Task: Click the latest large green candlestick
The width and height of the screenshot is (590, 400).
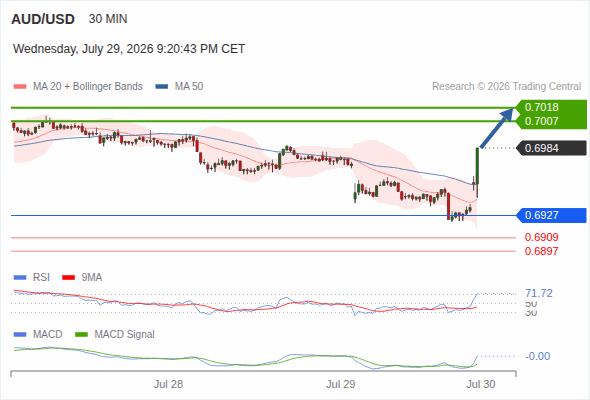Action: (x=477, y=166)
